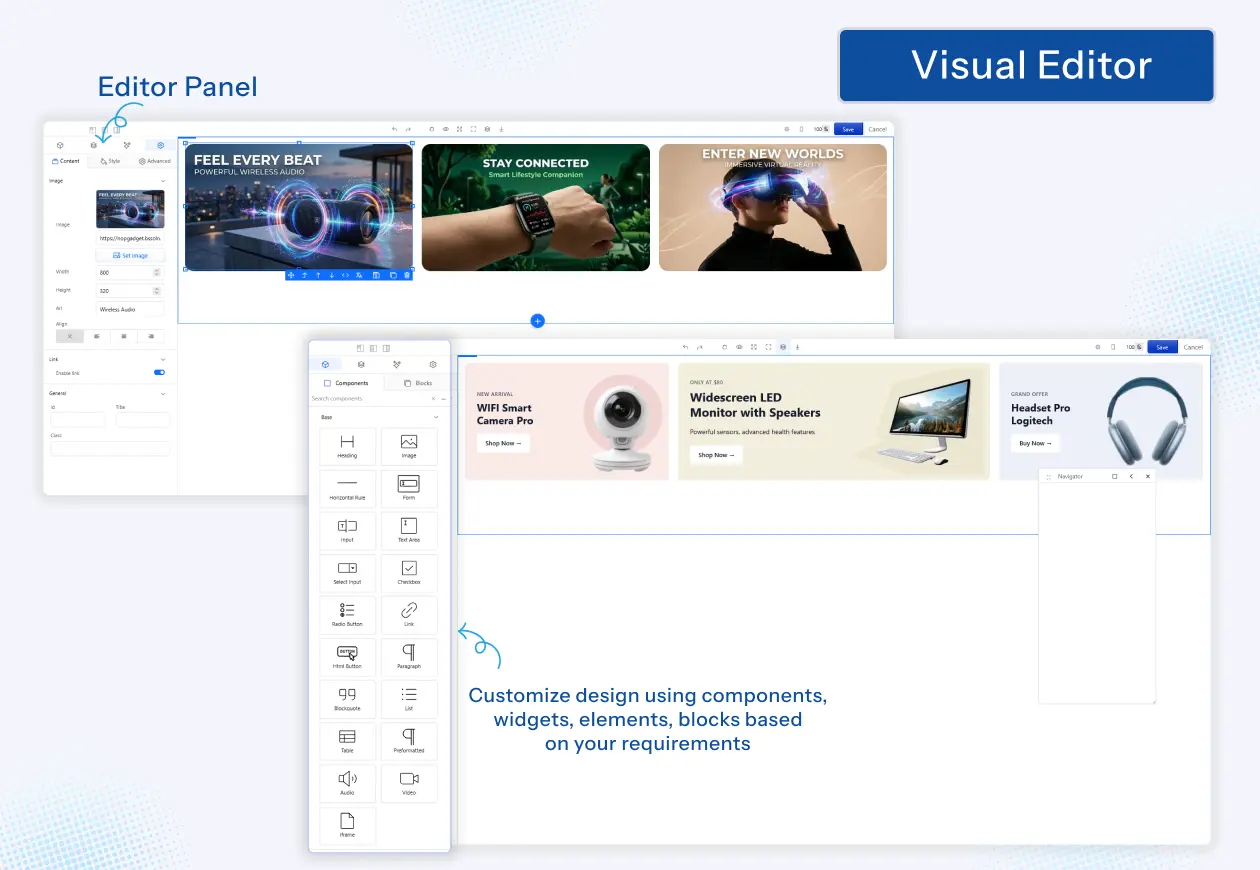
Task: Open code view icon on selected image toolbar
Action: [346, 275]
